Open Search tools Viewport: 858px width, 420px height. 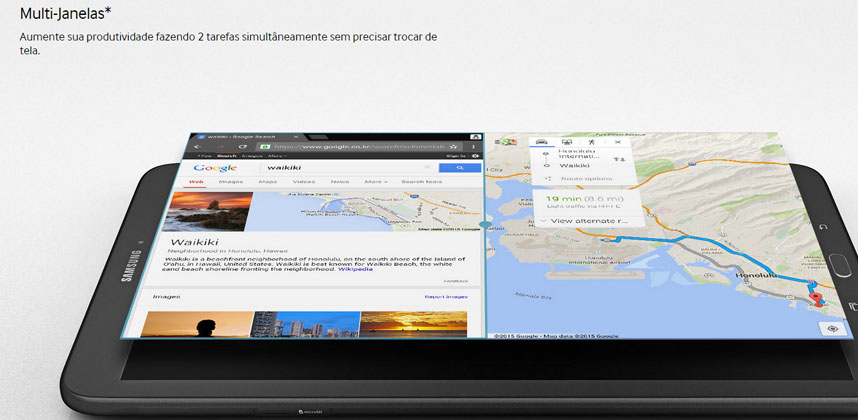[421, 182]
